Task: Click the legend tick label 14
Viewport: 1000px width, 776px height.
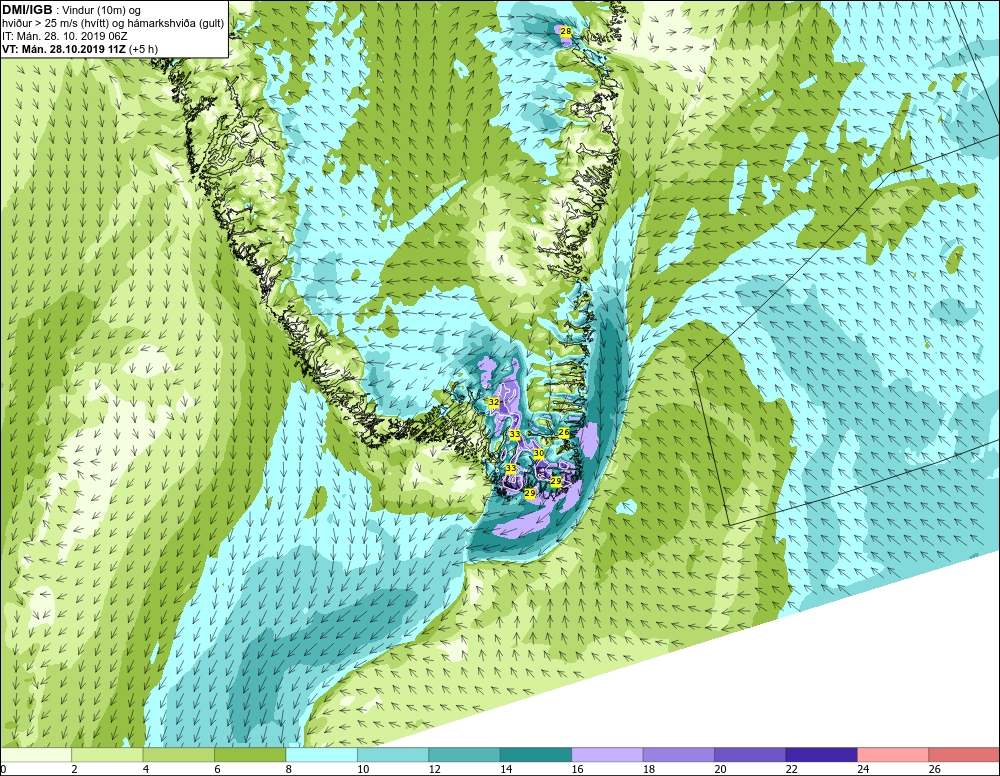Action: [506, 770]
